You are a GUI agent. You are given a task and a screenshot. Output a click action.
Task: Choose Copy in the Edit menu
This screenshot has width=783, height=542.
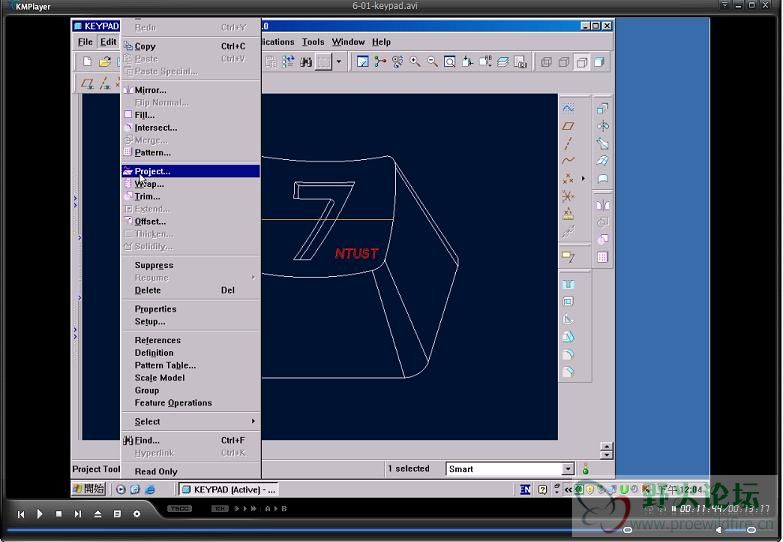pos(190,46)
